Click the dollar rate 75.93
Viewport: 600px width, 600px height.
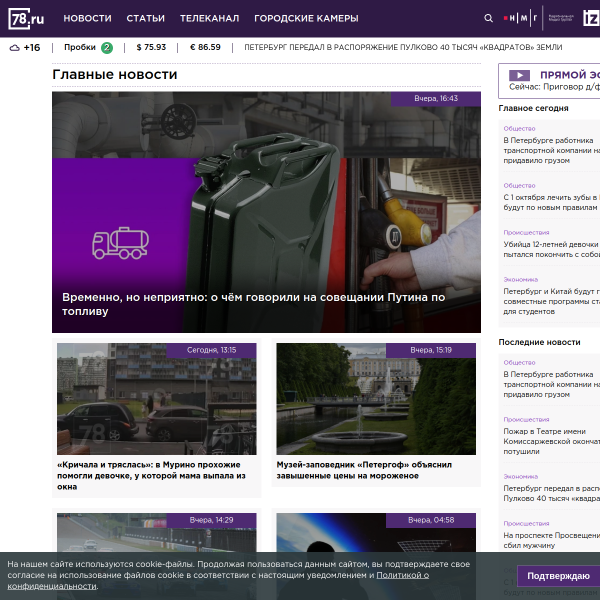pos(151,47)
